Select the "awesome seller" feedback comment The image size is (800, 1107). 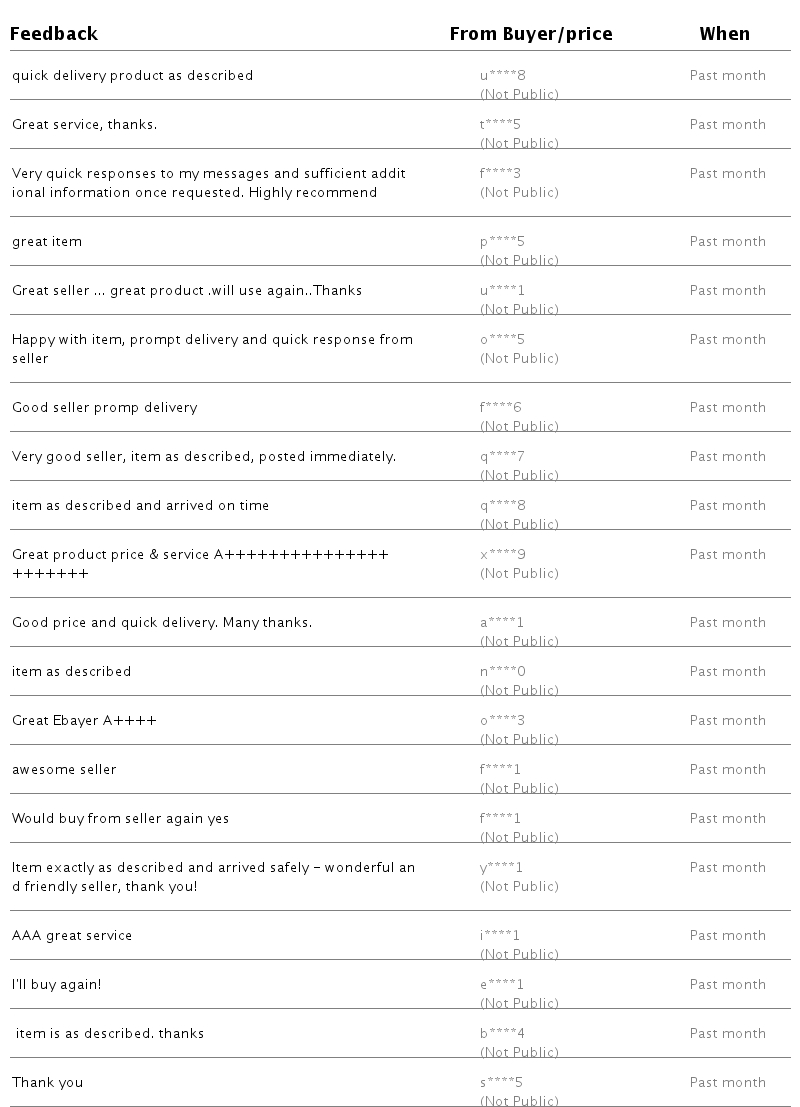coord(64,769)
